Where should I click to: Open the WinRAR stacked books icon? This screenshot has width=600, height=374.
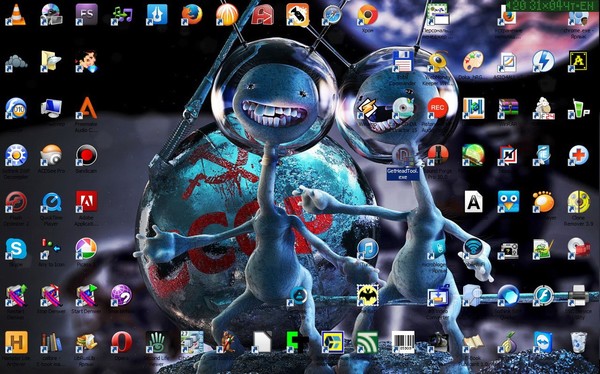508,108
